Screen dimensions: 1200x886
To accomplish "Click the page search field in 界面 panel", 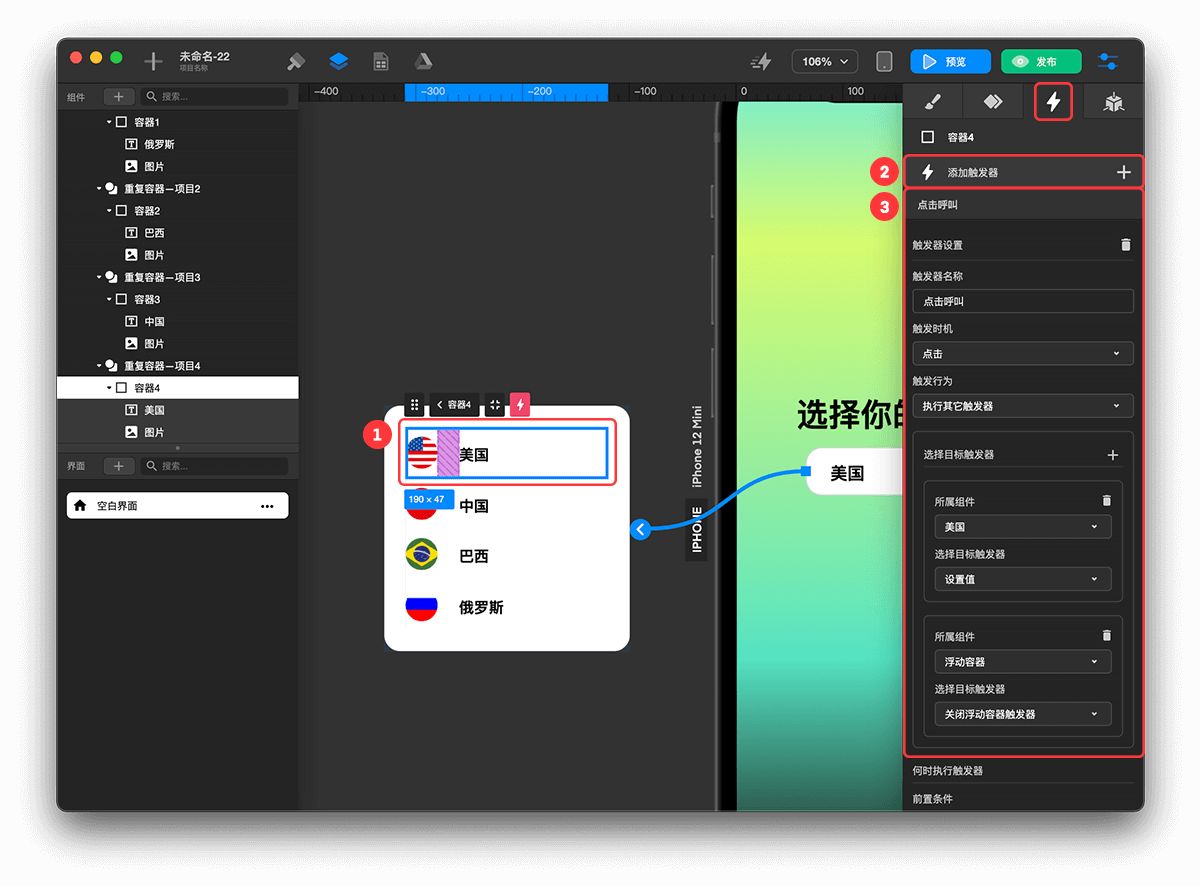I will point(215,466).
